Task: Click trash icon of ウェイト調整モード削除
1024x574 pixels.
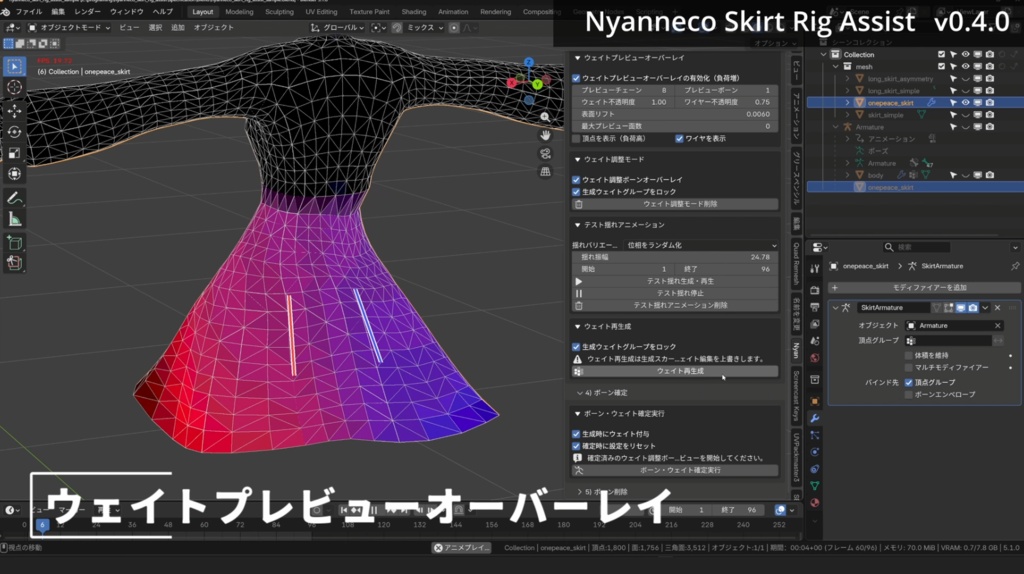Action: point(579,204)
